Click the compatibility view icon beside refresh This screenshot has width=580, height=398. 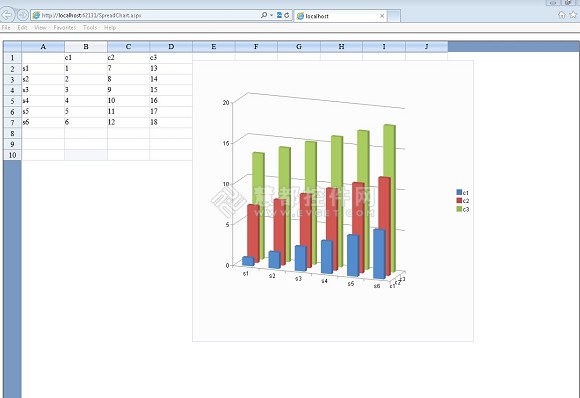279,15
